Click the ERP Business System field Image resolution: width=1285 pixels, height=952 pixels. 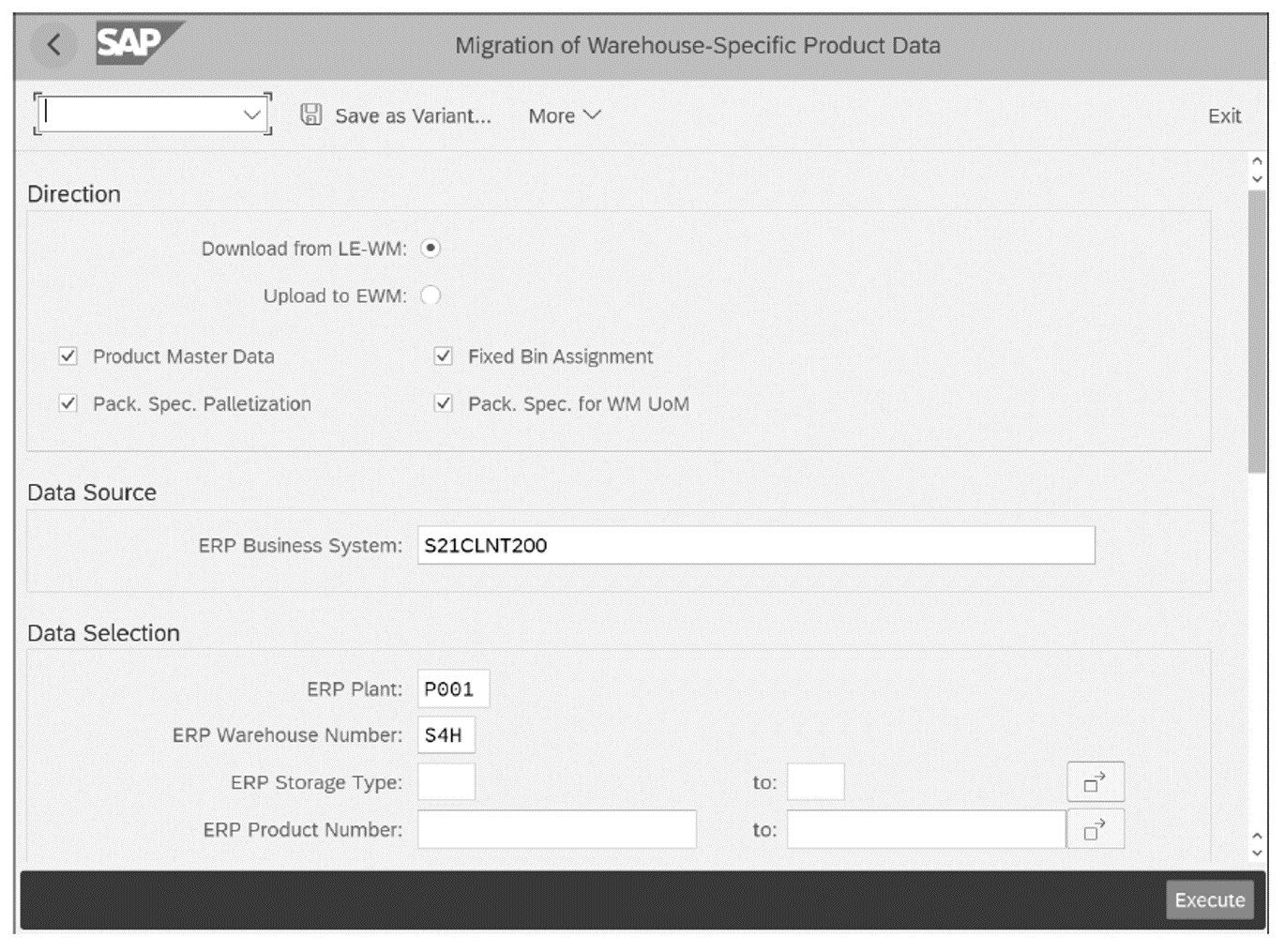click(x=755, y=545)
